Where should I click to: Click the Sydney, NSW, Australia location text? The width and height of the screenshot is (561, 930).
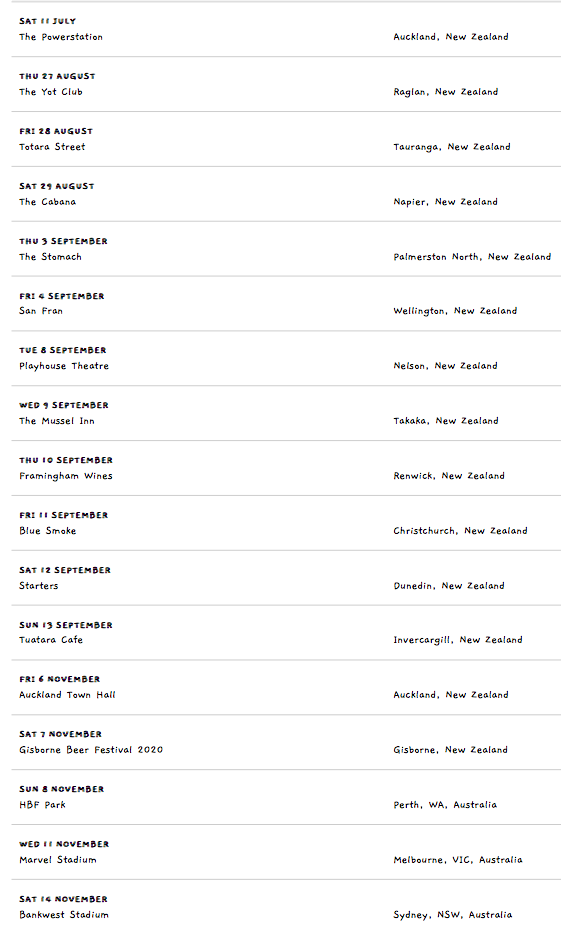pyautogui.click(x=452, y=915)
